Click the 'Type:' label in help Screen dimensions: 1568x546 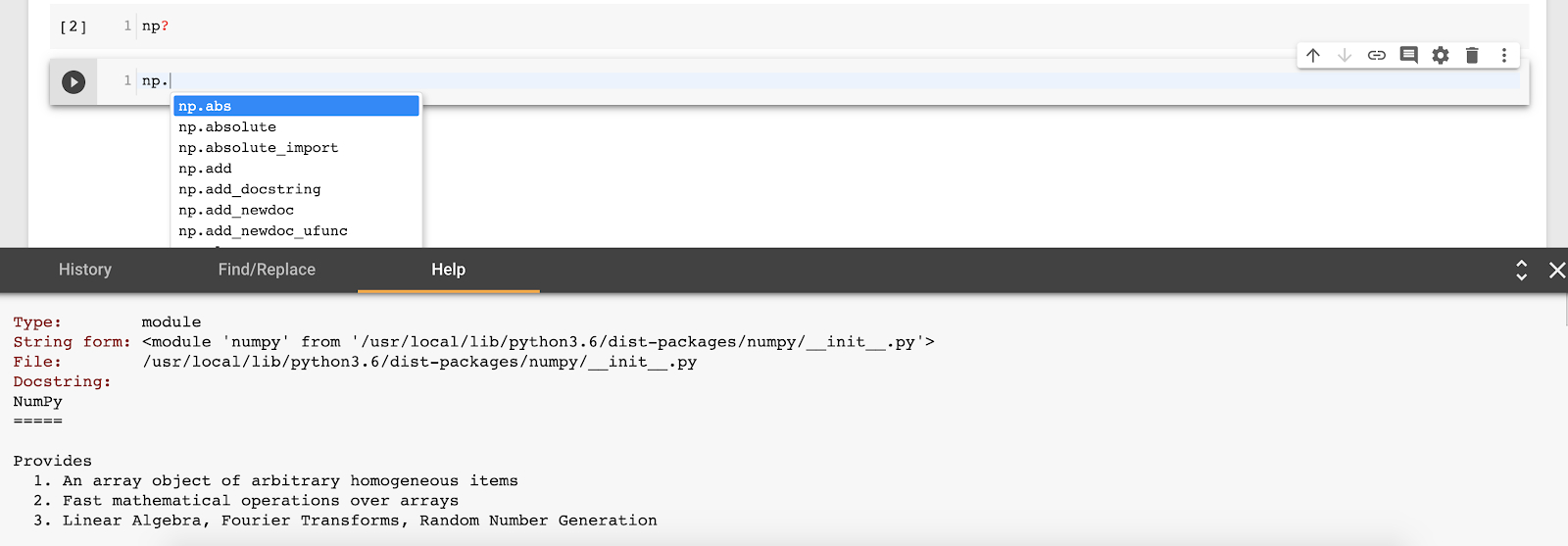pos(37,323)
